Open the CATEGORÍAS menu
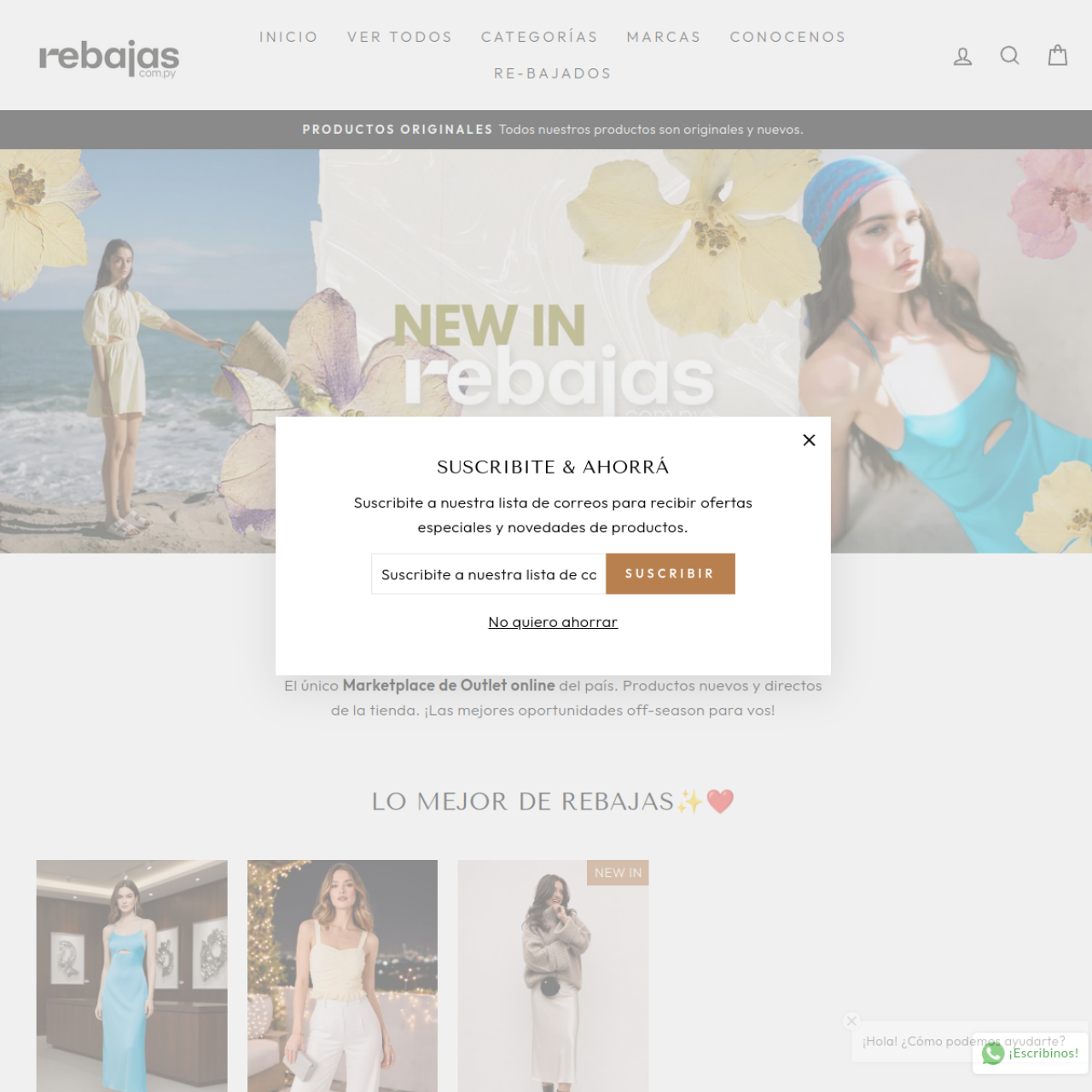Screen dimensions: 1092x1092 click(x=539, y=37)
